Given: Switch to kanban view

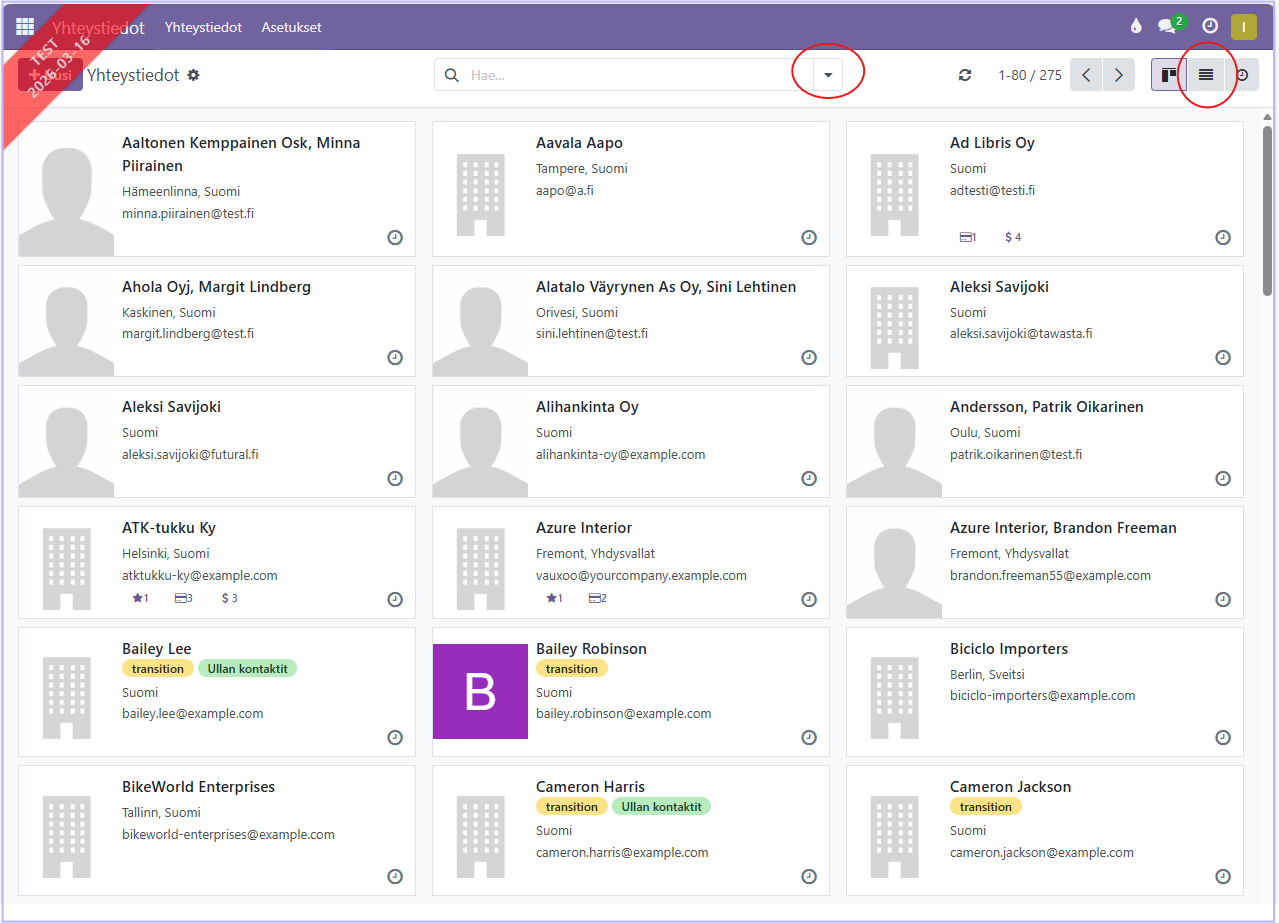Looking at the screenshot, I should [x=1168, y=75].
